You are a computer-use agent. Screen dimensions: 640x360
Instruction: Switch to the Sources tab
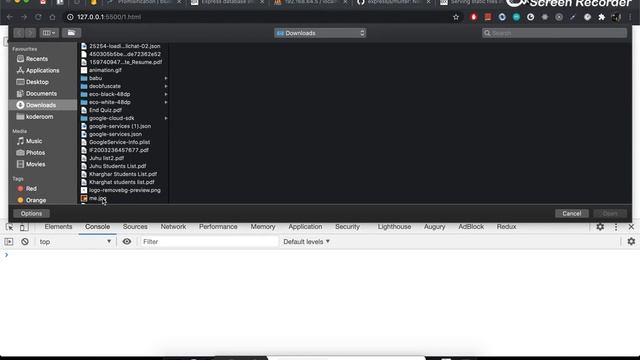[135, 227]
